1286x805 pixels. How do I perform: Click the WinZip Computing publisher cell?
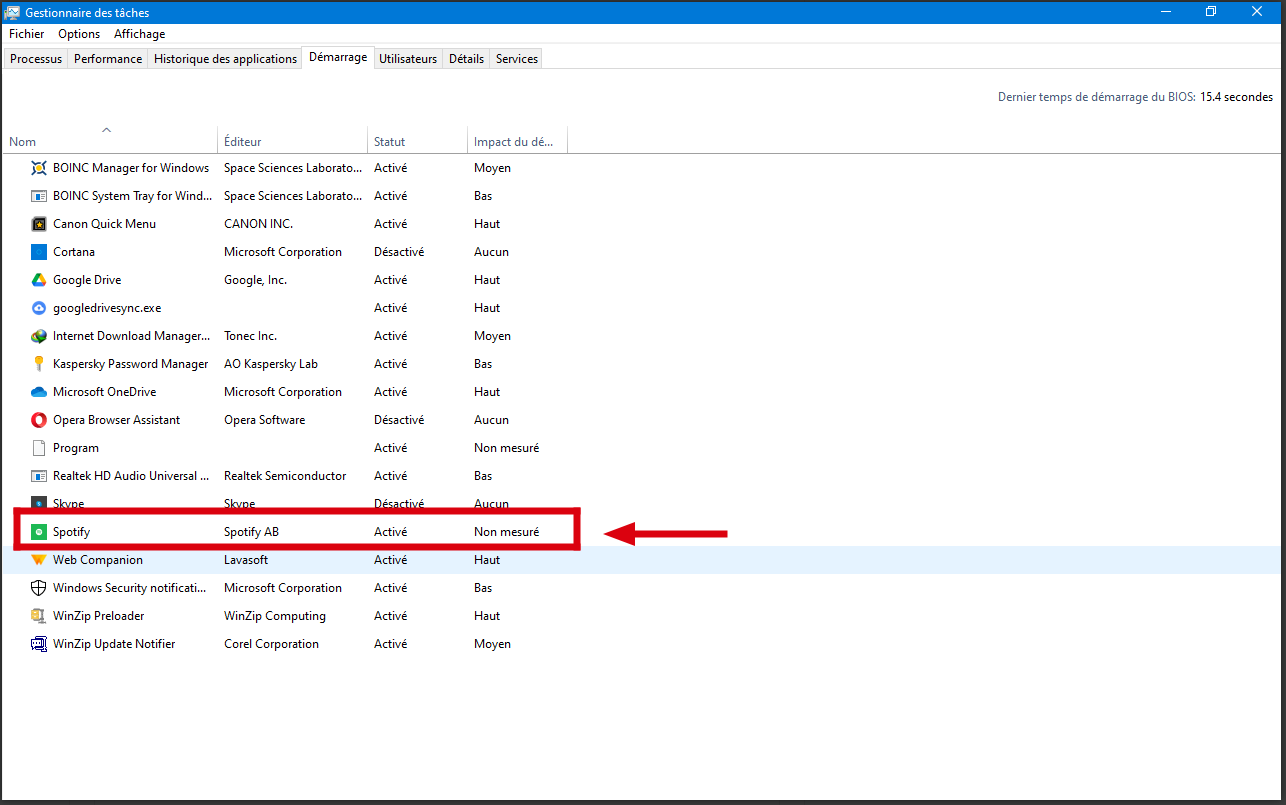pos(275,616)
